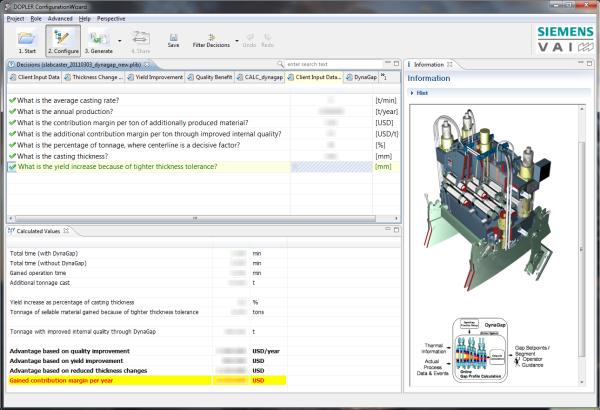Click value cell for yield increase question
600x410 pixels.
(331, 167)
